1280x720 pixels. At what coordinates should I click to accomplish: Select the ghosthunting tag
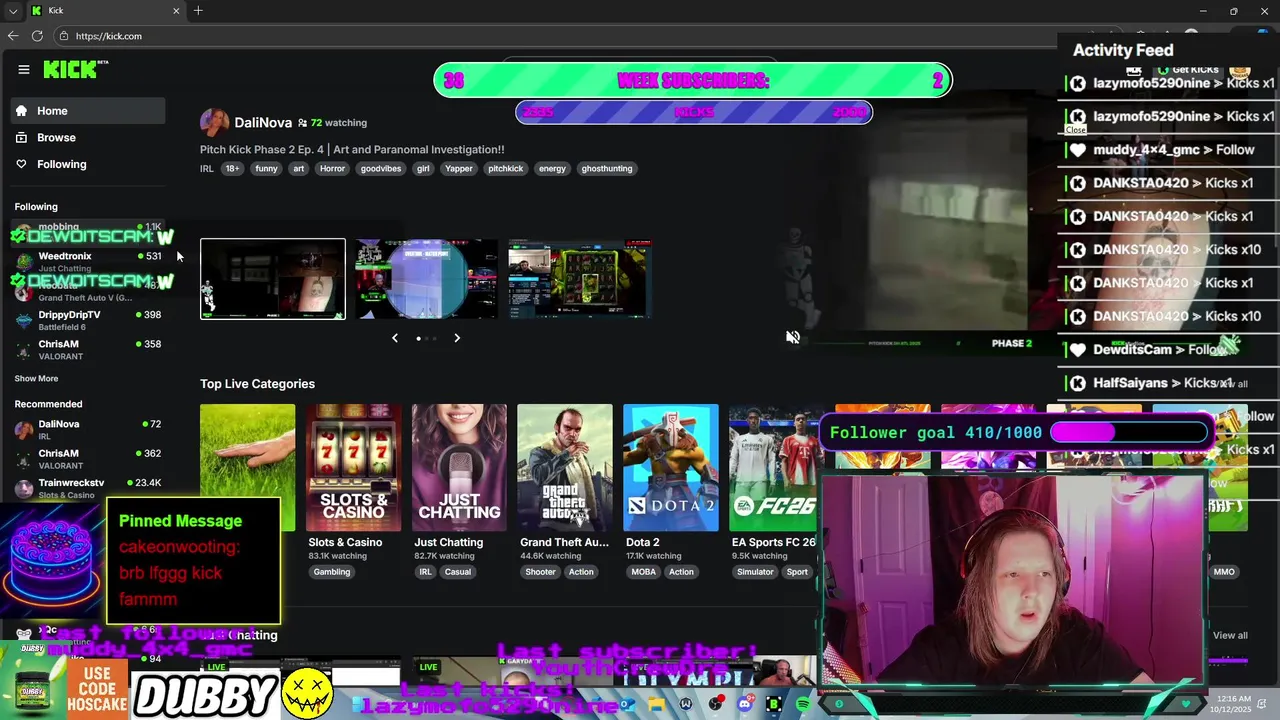[x=607, y=169]
